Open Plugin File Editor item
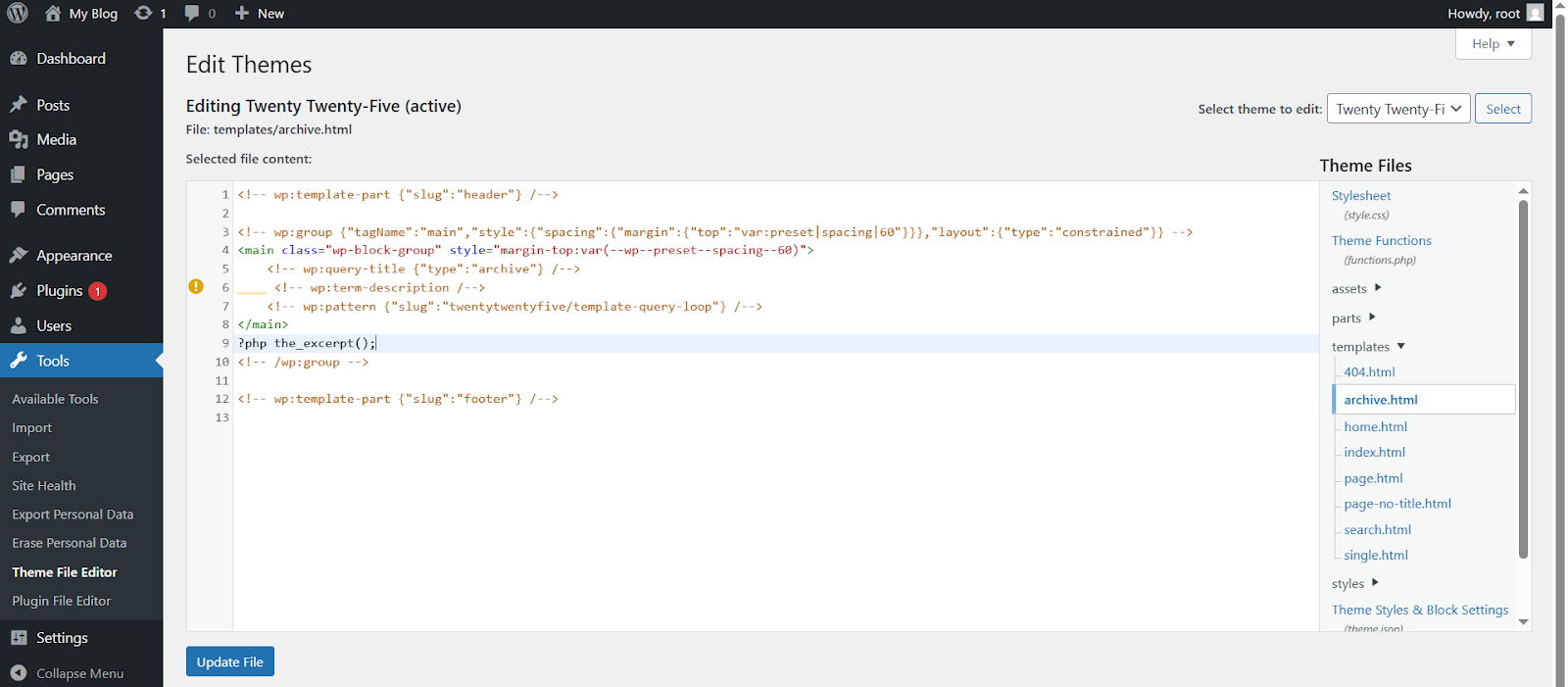 (62, 601)
